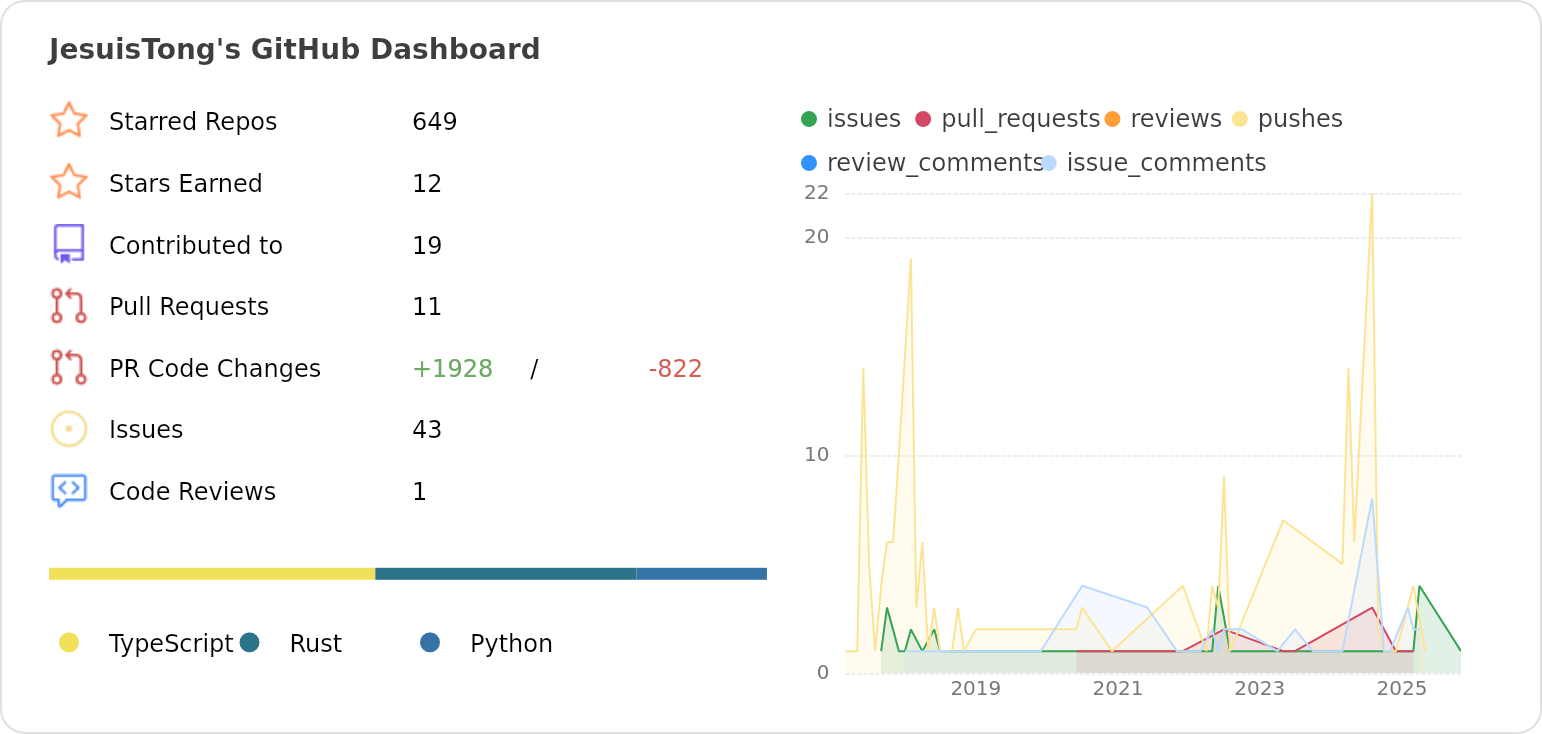Select the Stars Earned star icon
Image resolution: width=1542 pixels, height=734 pixels.
tap(69, 183)
